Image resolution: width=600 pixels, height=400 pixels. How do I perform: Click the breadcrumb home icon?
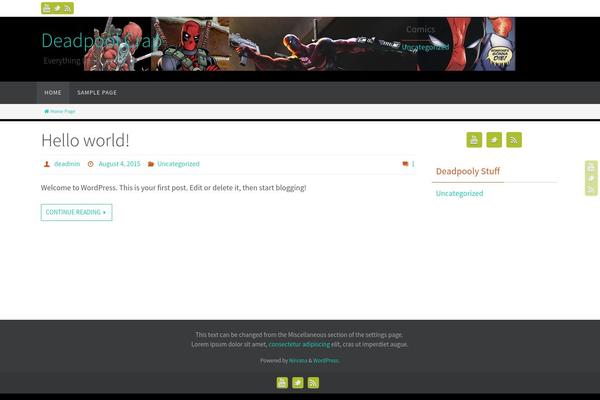pos(46,111)
